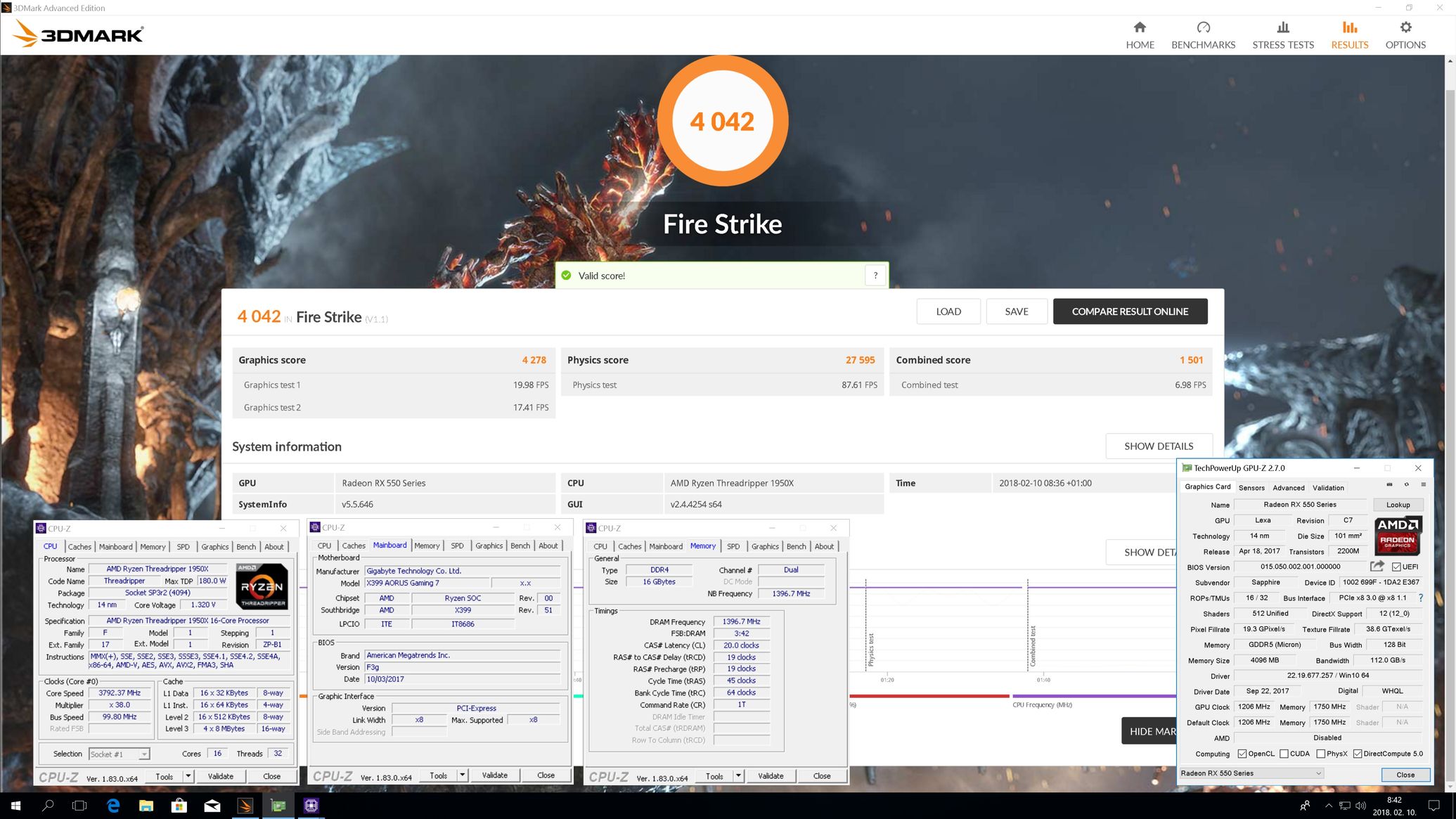Go to the Stress Tests page
The image size is (1456, 819).
[x=1282, y=35]
